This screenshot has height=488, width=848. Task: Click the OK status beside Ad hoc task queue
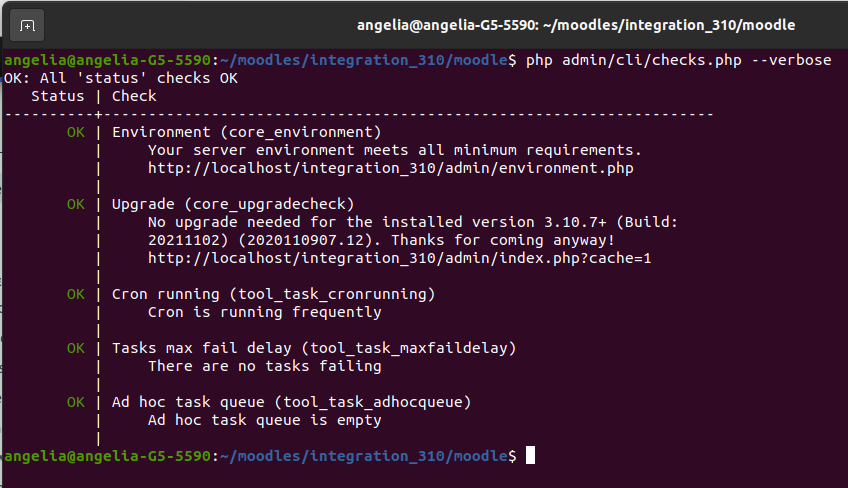[76, 402]
